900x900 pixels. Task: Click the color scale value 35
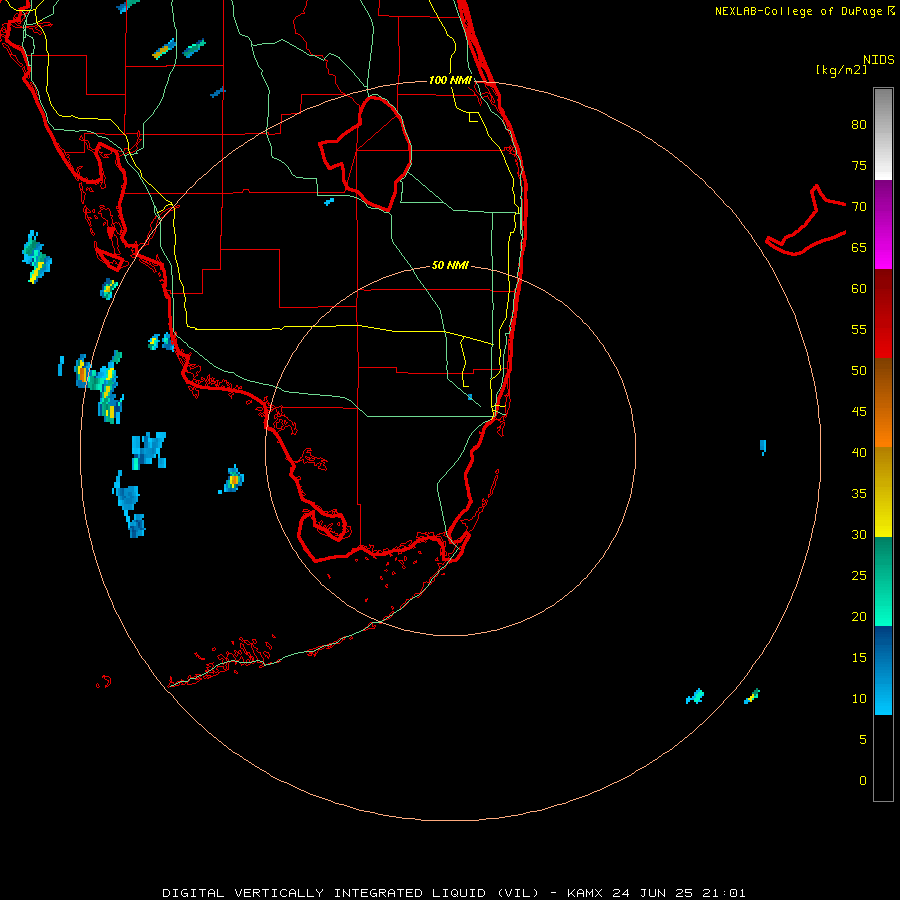tap(859, 494)
